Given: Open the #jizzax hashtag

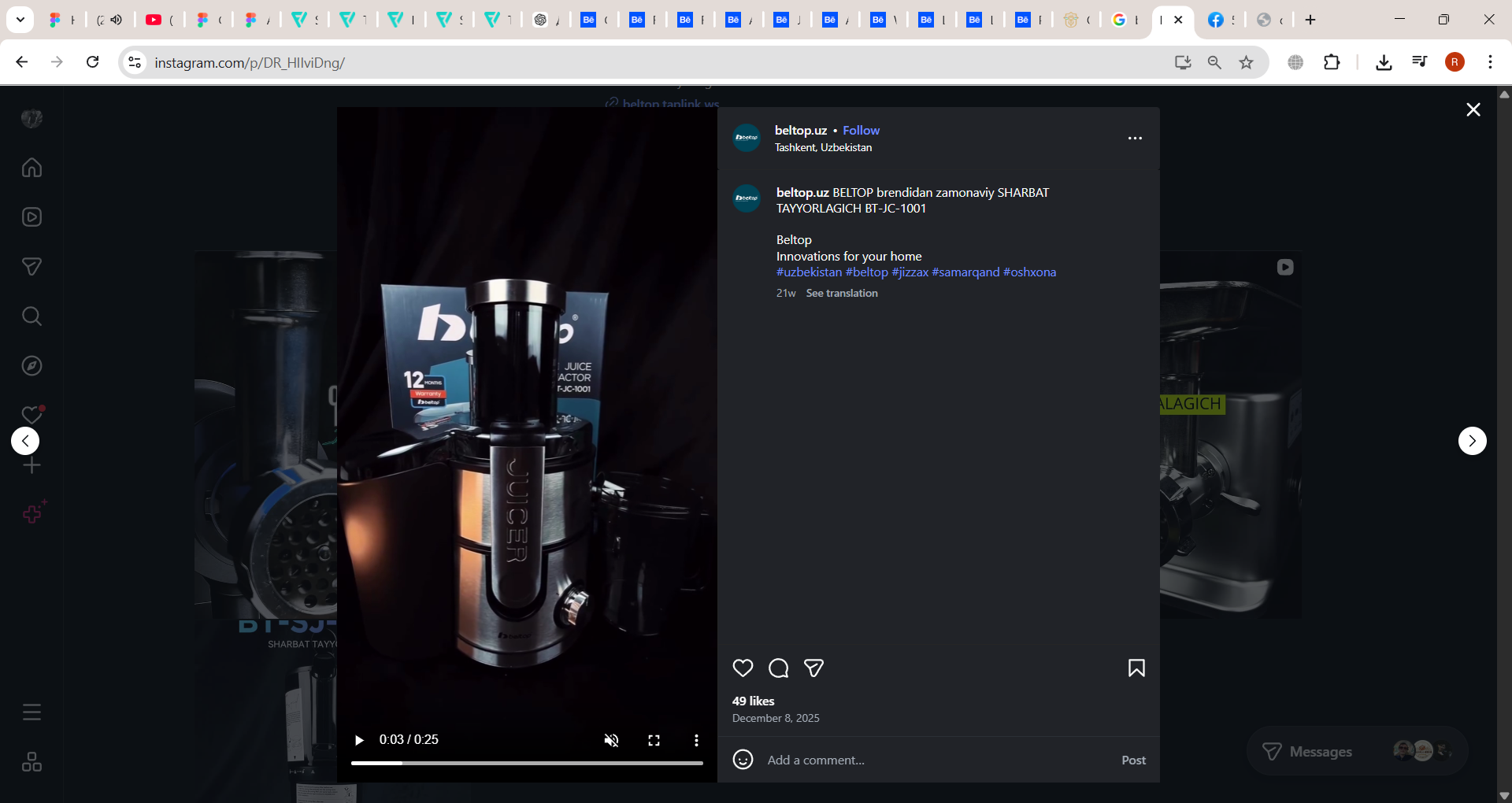Looking at the screenshot, I should (x=910, y=272).
